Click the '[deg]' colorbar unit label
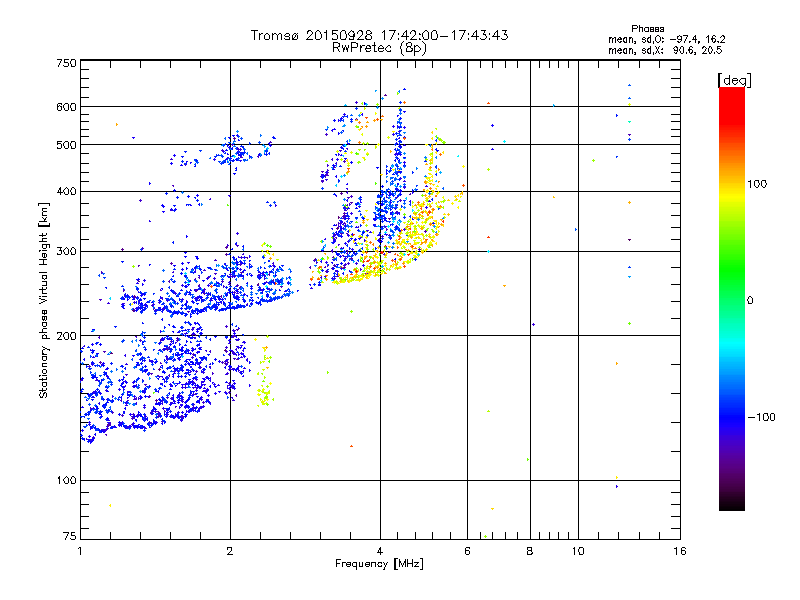This screenshot has height=600, width=800. [734, 80]
